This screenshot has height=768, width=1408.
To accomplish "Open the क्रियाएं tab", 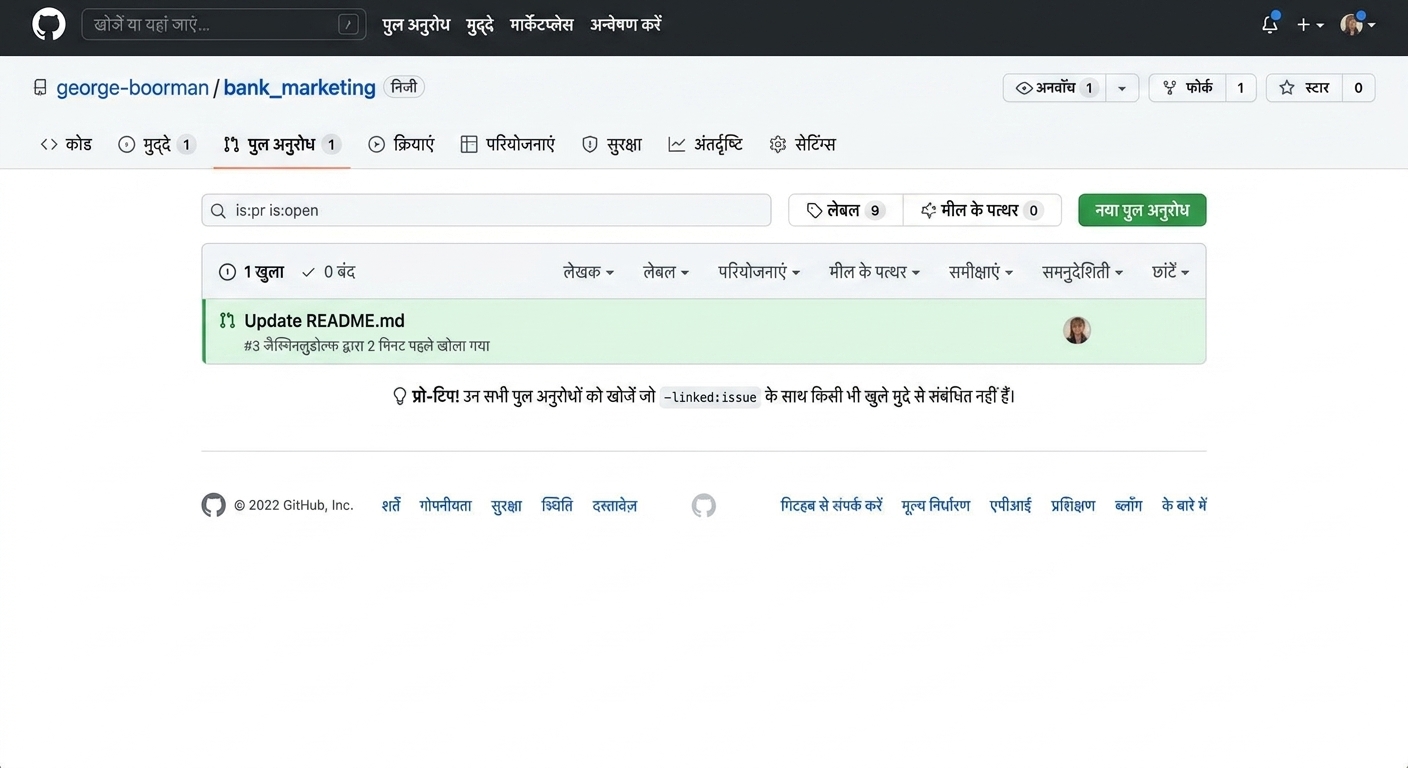I will 401,144.
